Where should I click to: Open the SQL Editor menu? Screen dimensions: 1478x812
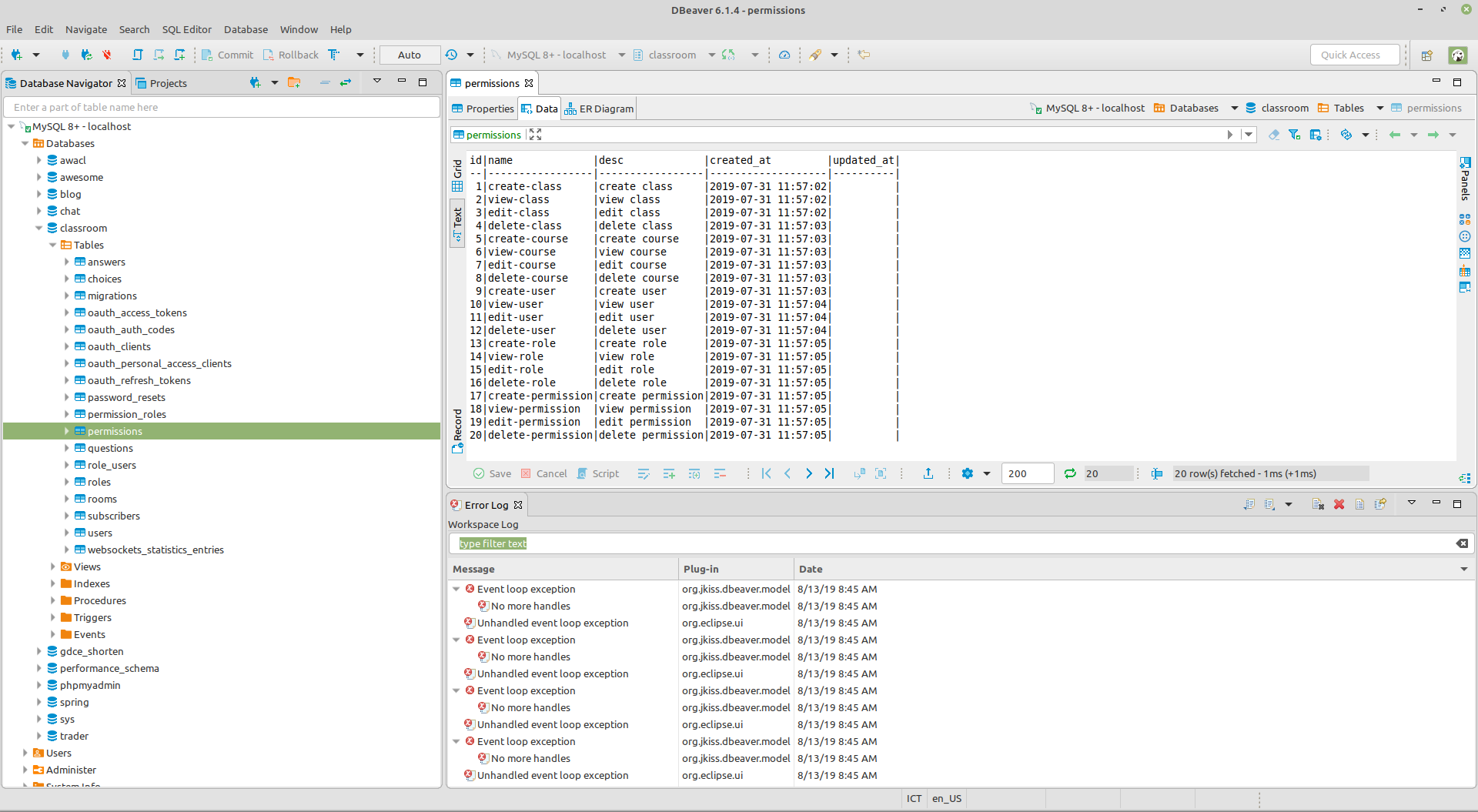tap(186, 29)
